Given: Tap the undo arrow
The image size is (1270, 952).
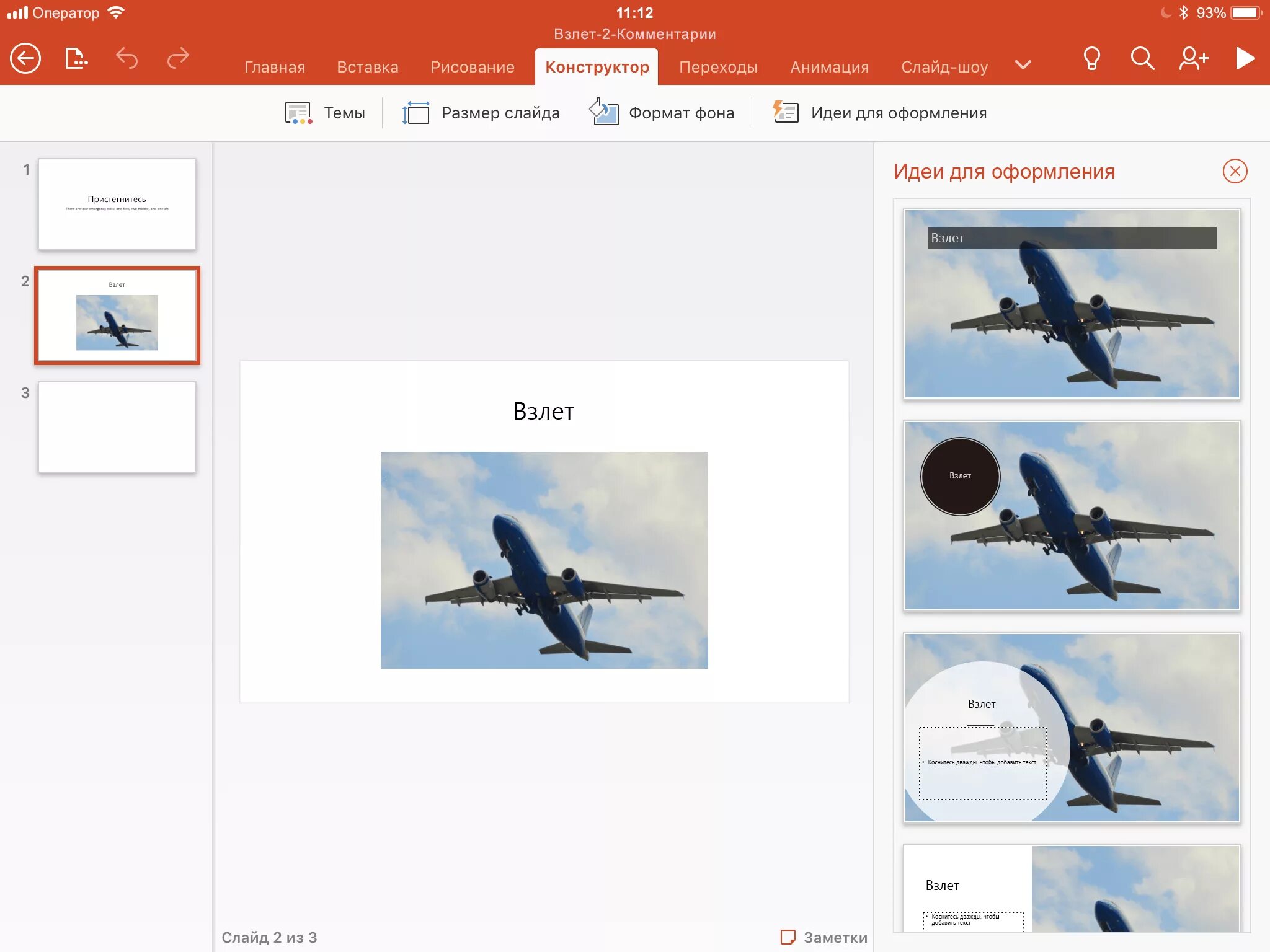Looking at the screenshot, I should pyautogui.click(x=127, y=59).
